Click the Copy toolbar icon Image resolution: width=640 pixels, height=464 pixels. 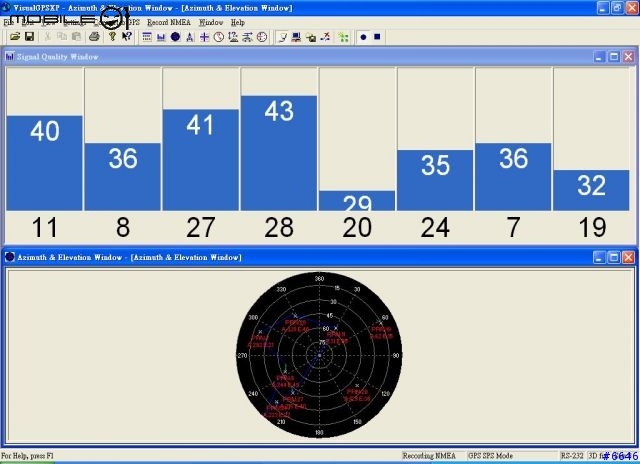pyautogui.click(x=62, y=37)
